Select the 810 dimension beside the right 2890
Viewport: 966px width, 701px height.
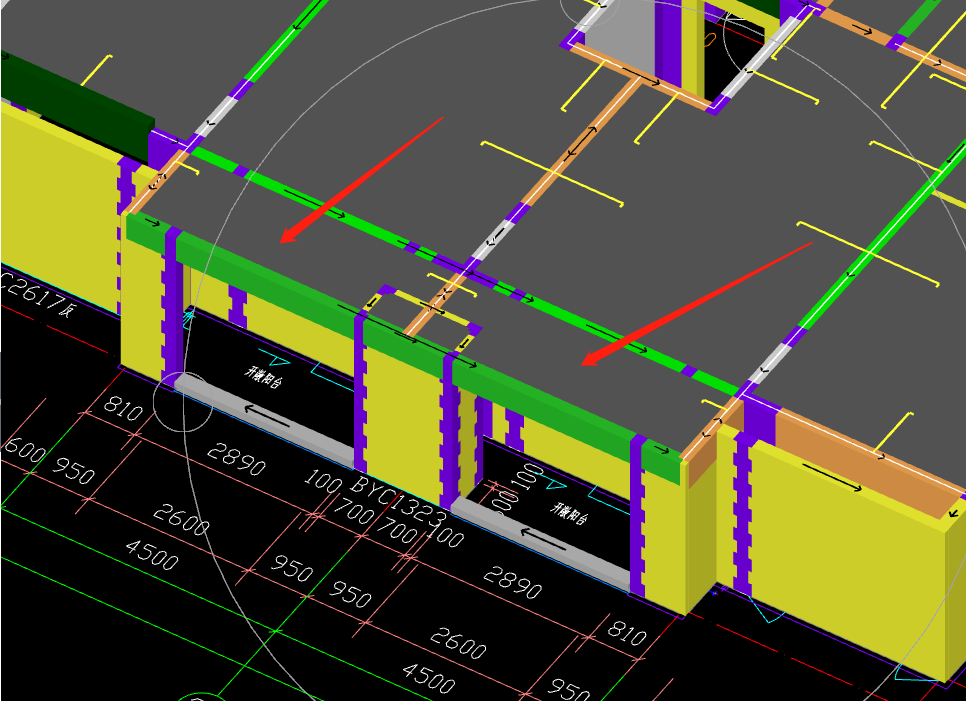627,631
